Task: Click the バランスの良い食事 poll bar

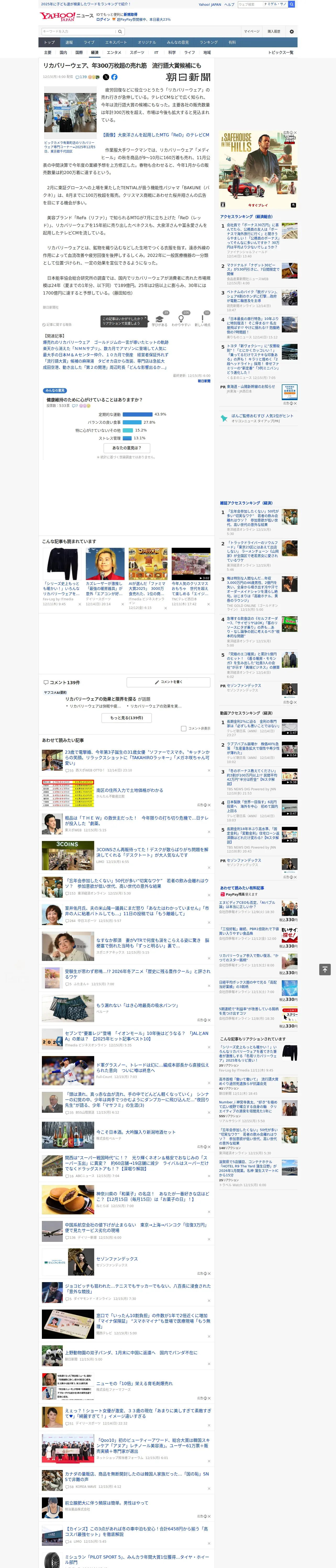Action: pyautogui.click(x=132, y=422)
